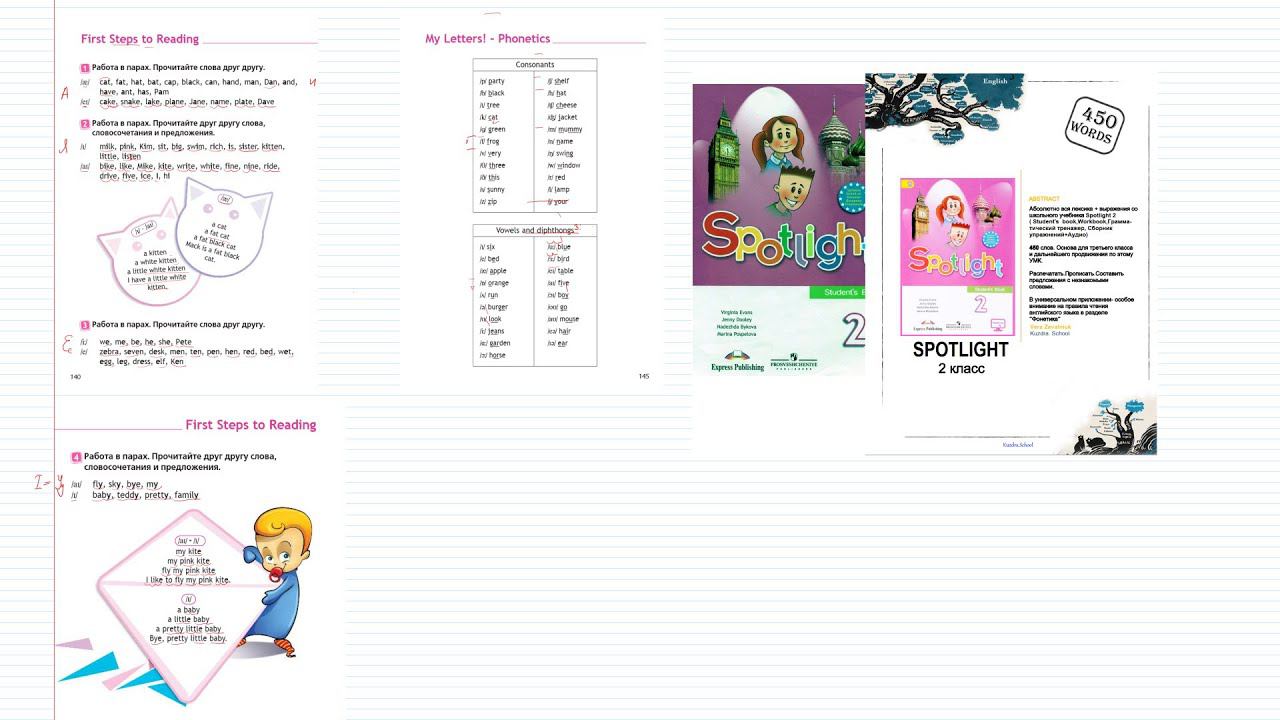Click the word "milk" in exercise 2
This screenshot has width=1280, height=720.
pos(108,146)
